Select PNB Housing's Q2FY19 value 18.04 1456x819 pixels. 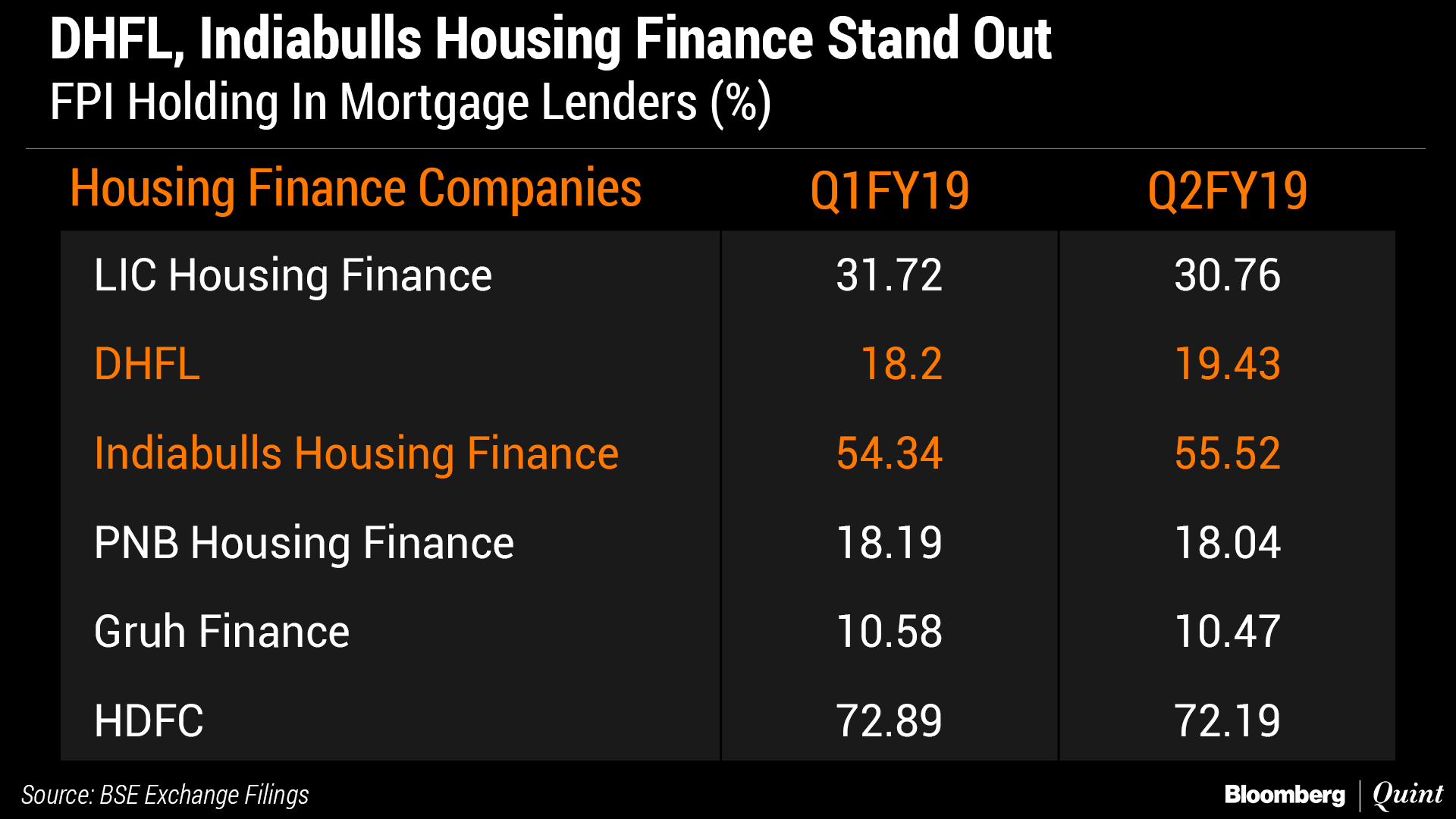pyautogui.click(x=1227, y=543)
